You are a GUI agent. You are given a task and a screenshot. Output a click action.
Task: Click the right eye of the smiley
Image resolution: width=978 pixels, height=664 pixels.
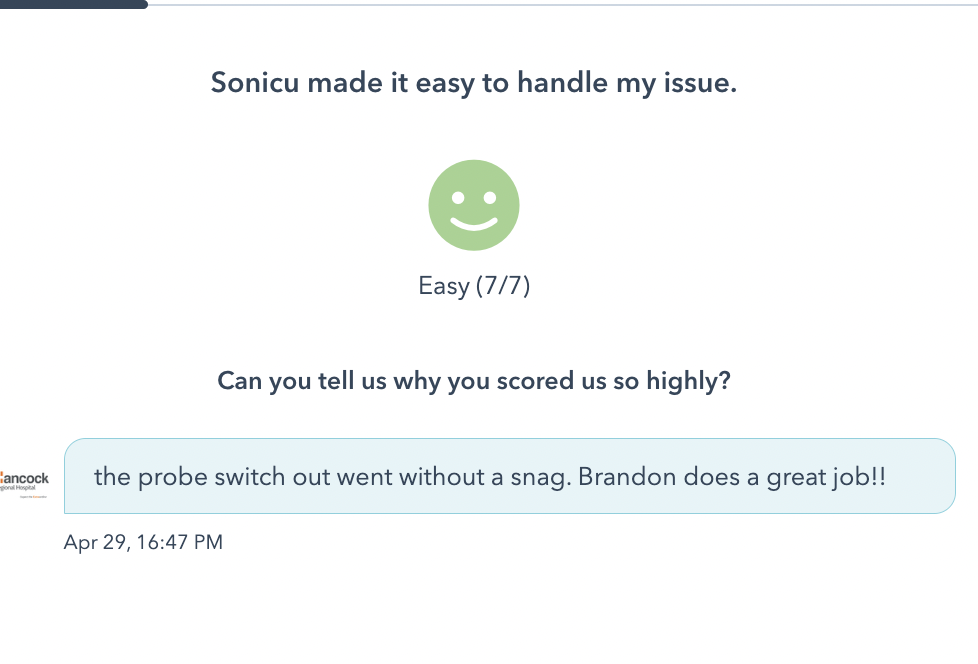click(x=490, y=198)
